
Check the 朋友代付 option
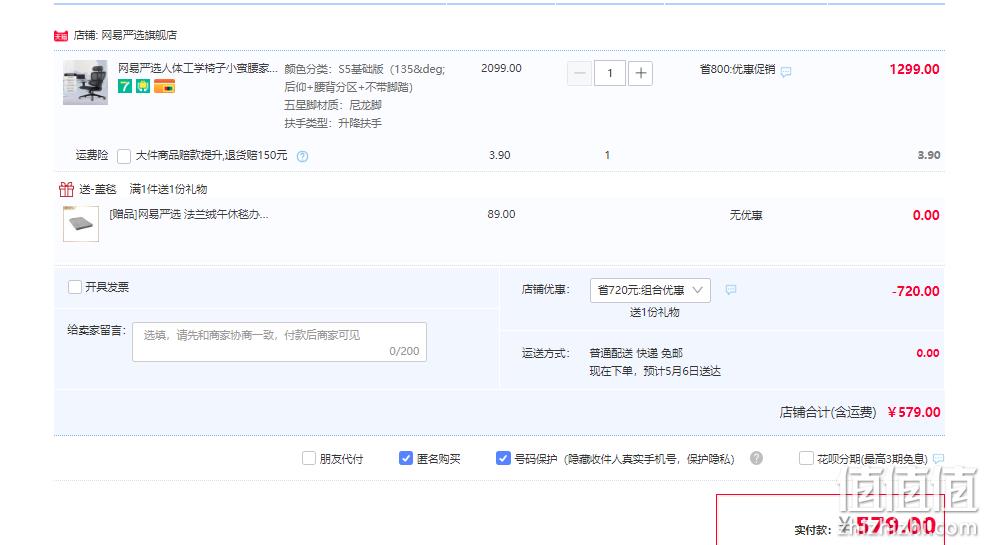click(308, 458)
